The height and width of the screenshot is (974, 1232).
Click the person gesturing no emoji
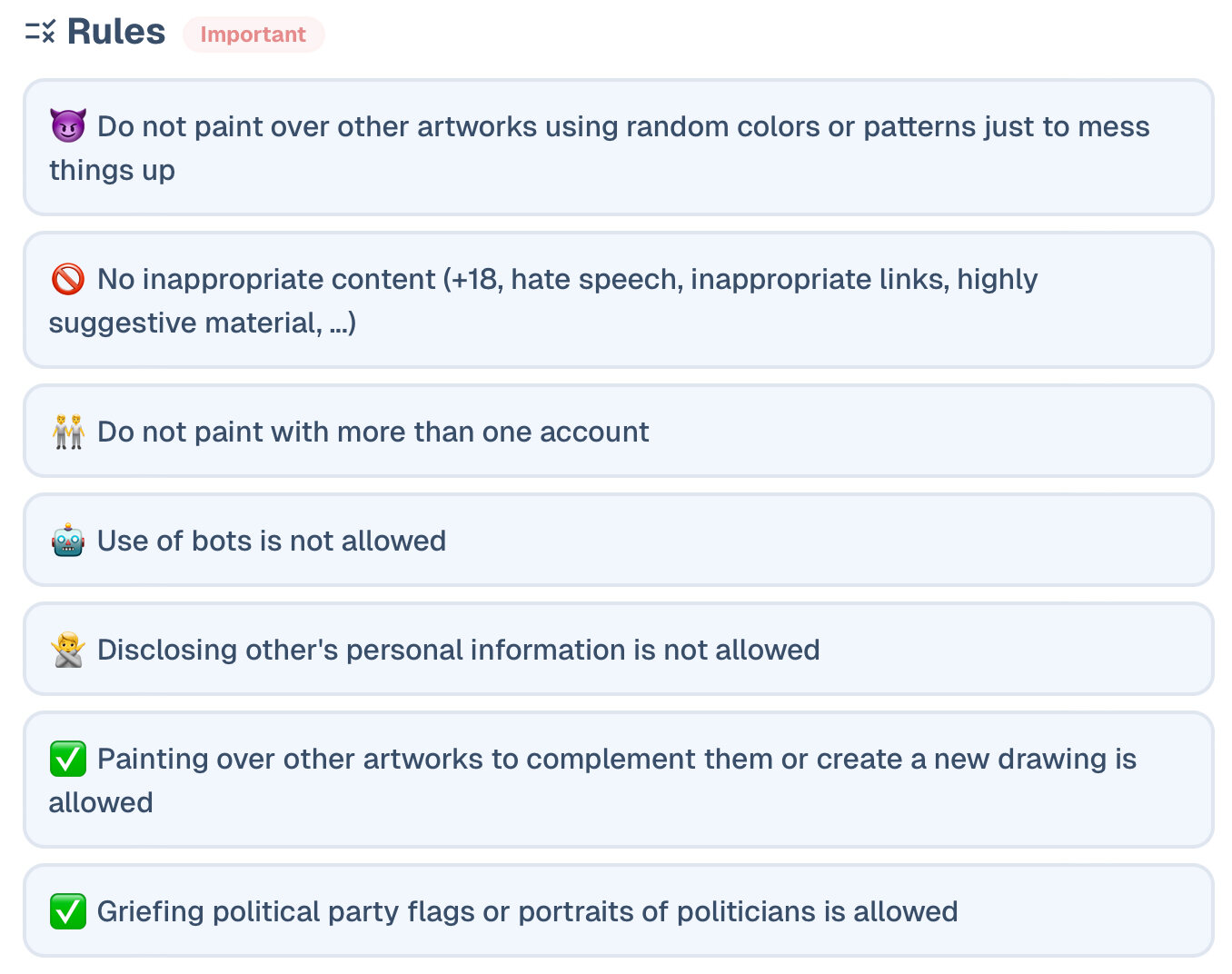tap(68, 650)
